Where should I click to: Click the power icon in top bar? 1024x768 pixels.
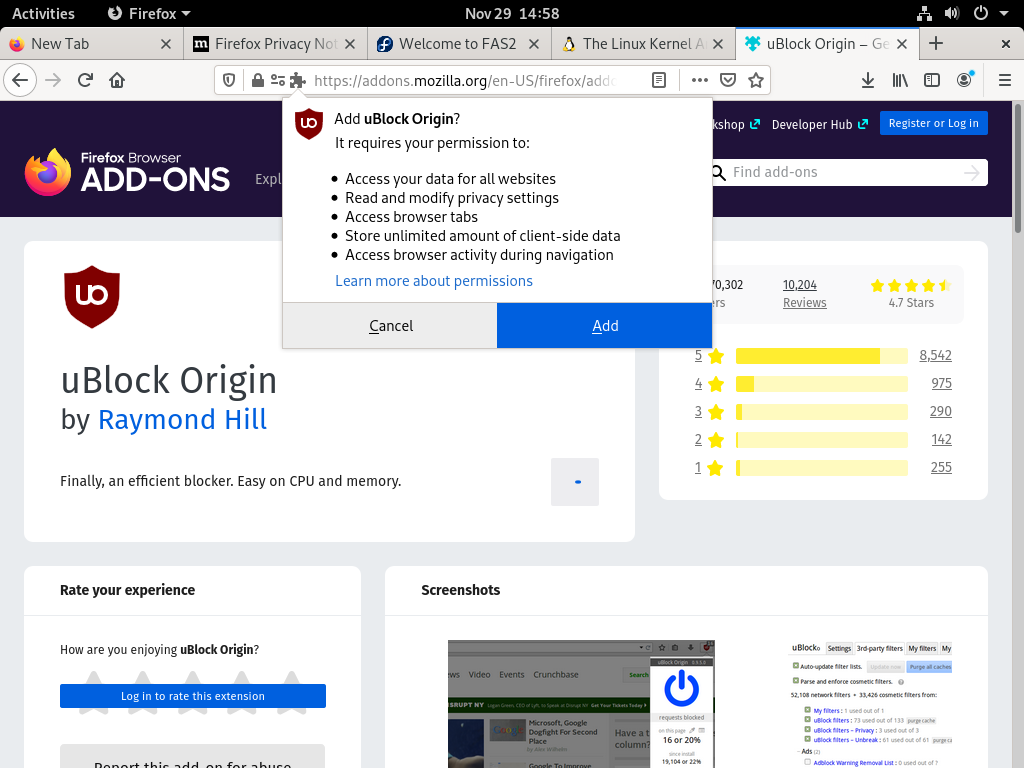981,13
